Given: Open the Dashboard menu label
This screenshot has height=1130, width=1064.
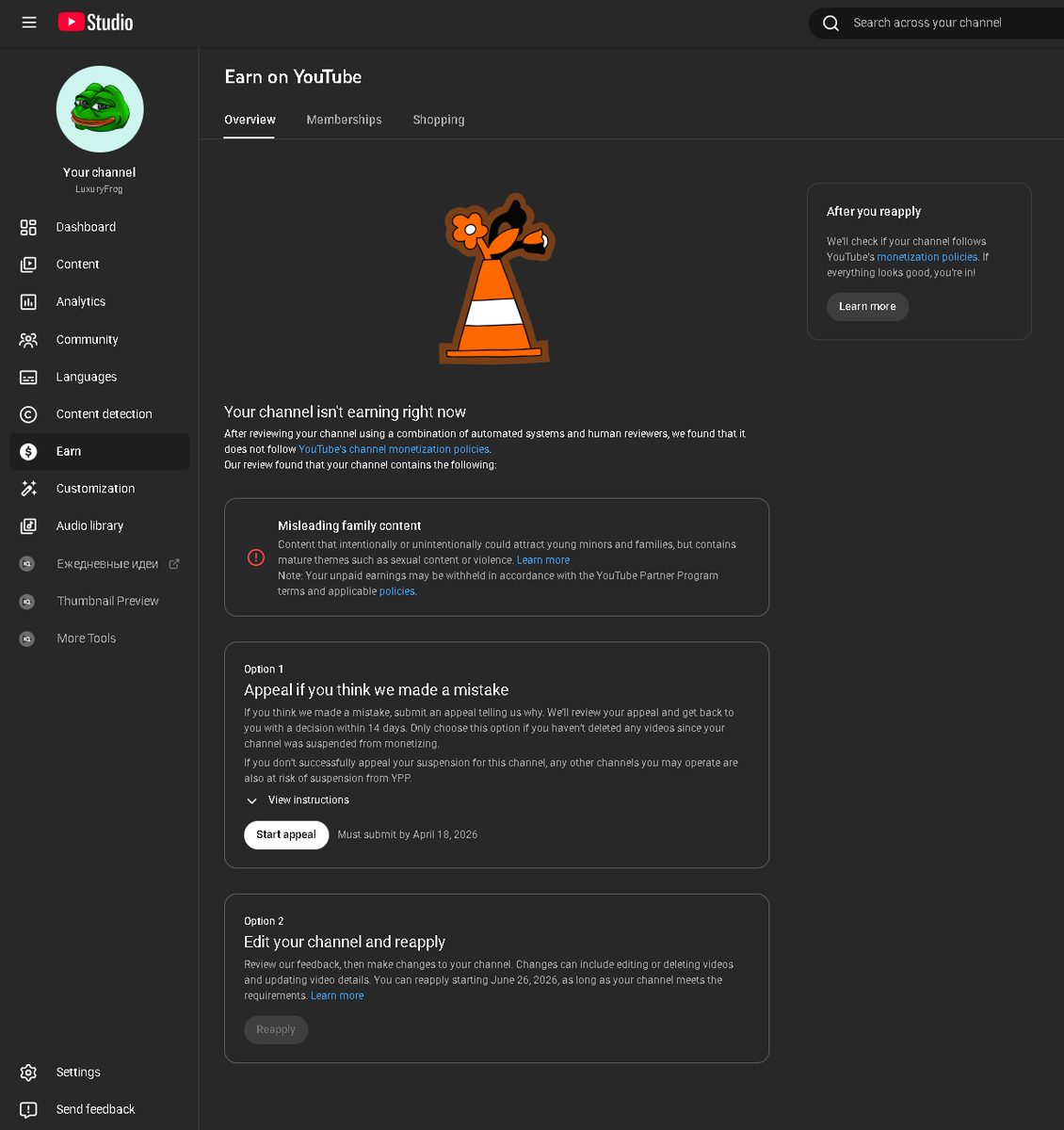Looking at the screenshot, I should click(x=86, y=227).
